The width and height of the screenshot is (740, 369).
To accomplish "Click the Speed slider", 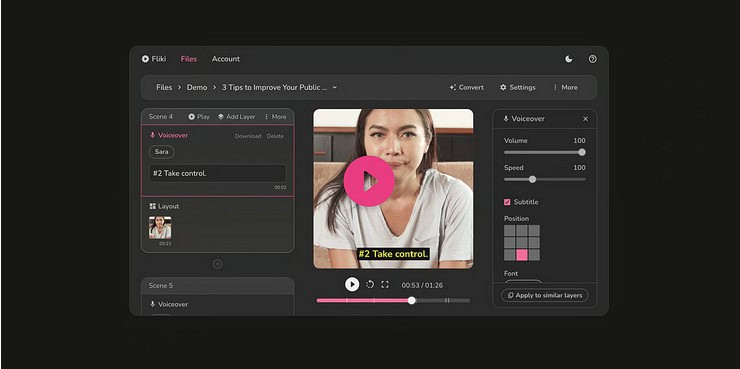I will pyautogui.click(x=545, y=179).
